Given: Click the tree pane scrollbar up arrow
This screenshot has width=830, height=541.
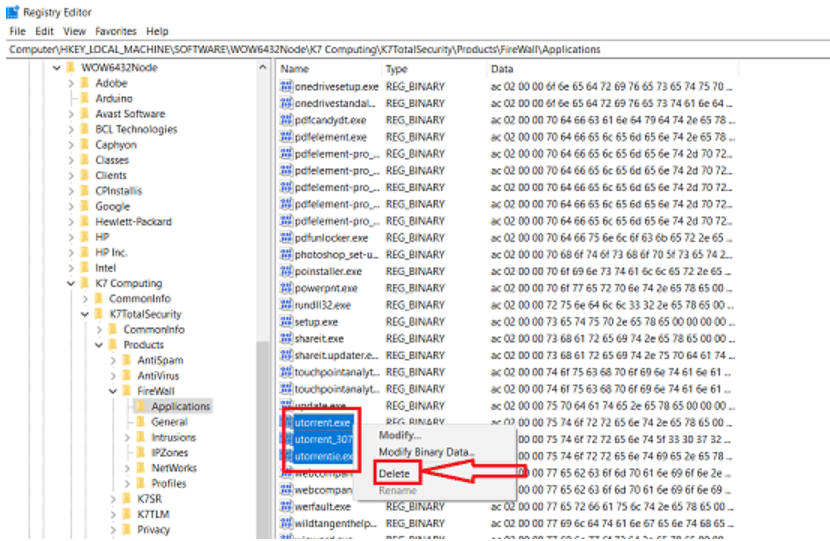Looking at the screenshot, I should pos(263,68).
